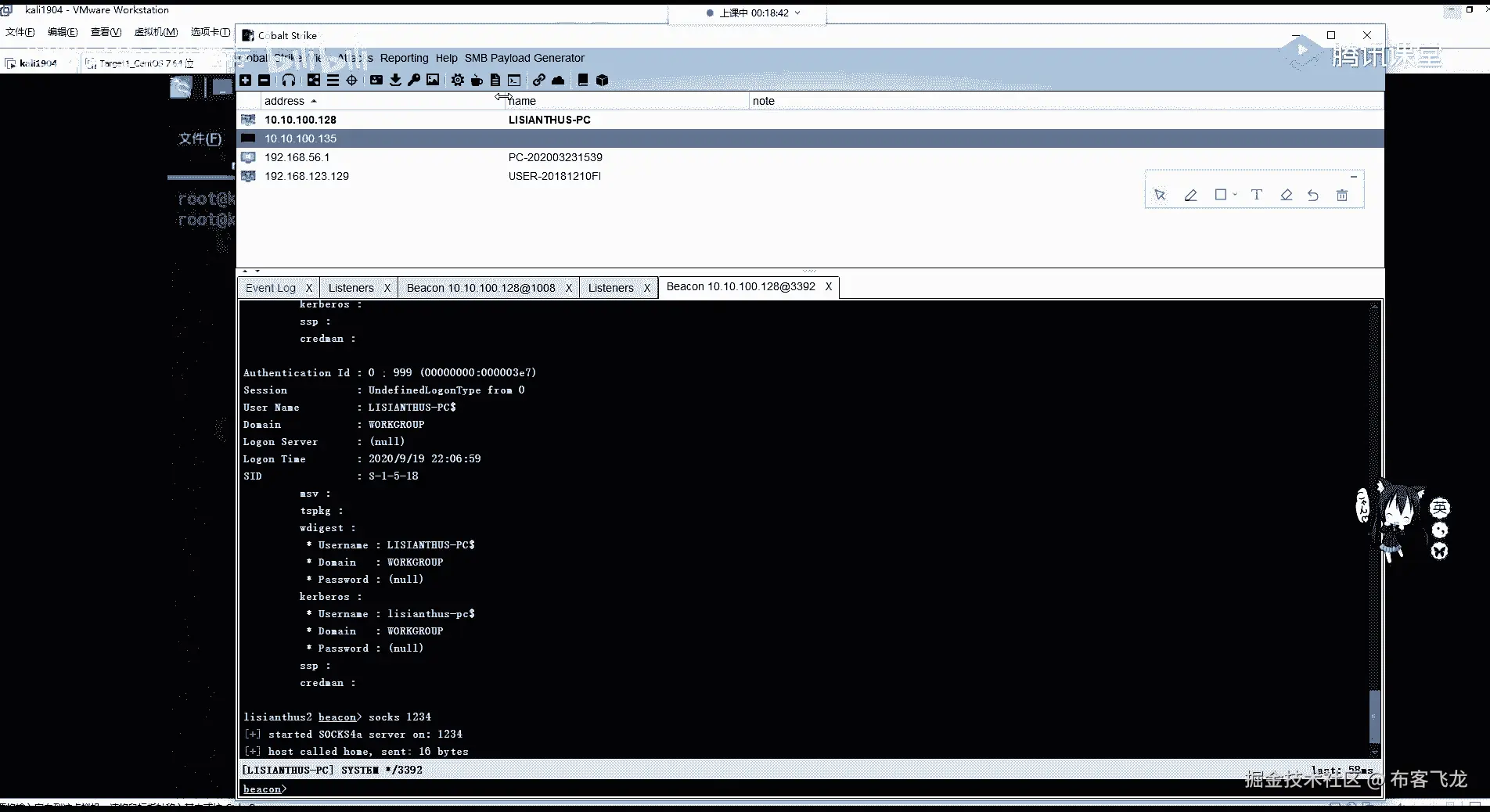Select the pen tool in annotation toolbar
Viewport: 1490px width, 812px height.
1190,195
